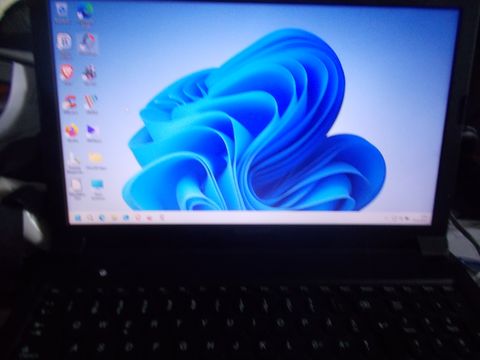Open taskbar Search magnifier
The image size is (480, 360).
point(90,218)
